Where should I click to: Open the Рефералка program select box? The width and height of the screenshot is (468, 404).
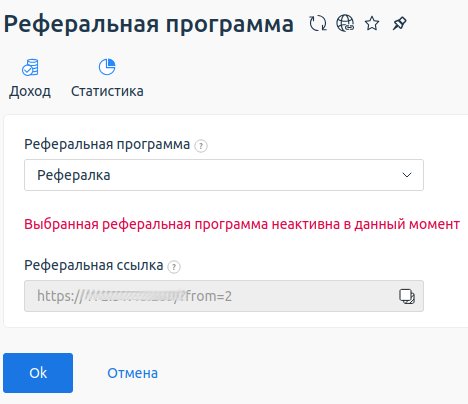tap(224, 175)
